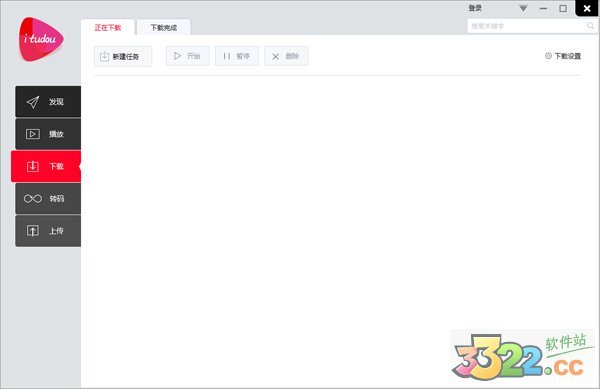The width and height of the screenshot is (600, 389).
Task: Click the 删除 (Delete) button
Action: click(286, 56)
